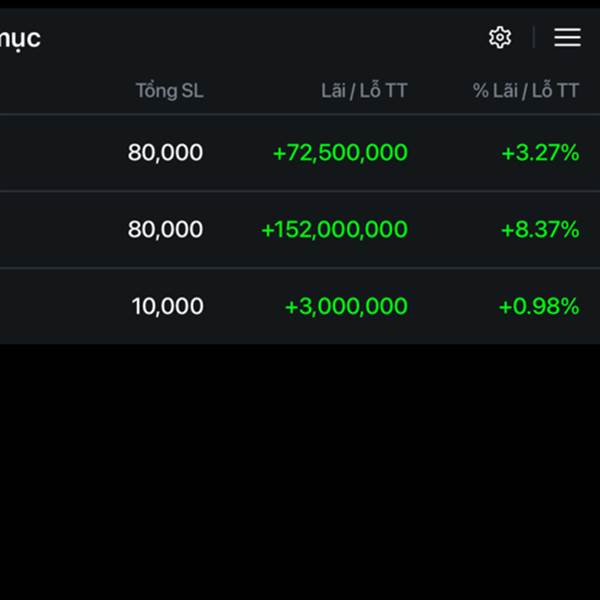Select the +0.98% gain percentage

pyautogui.click(x=539, y=307)
